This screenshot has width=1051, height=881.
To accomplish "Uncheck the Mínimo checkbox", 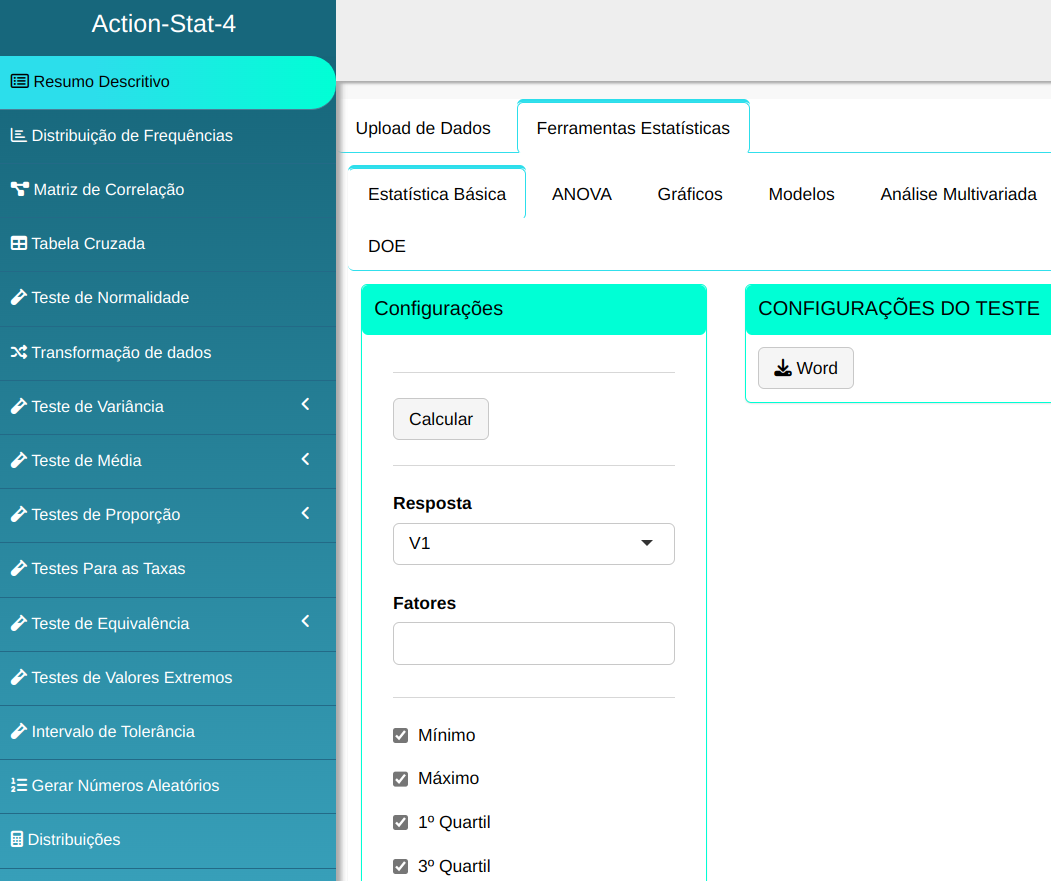I will (401, 736).
